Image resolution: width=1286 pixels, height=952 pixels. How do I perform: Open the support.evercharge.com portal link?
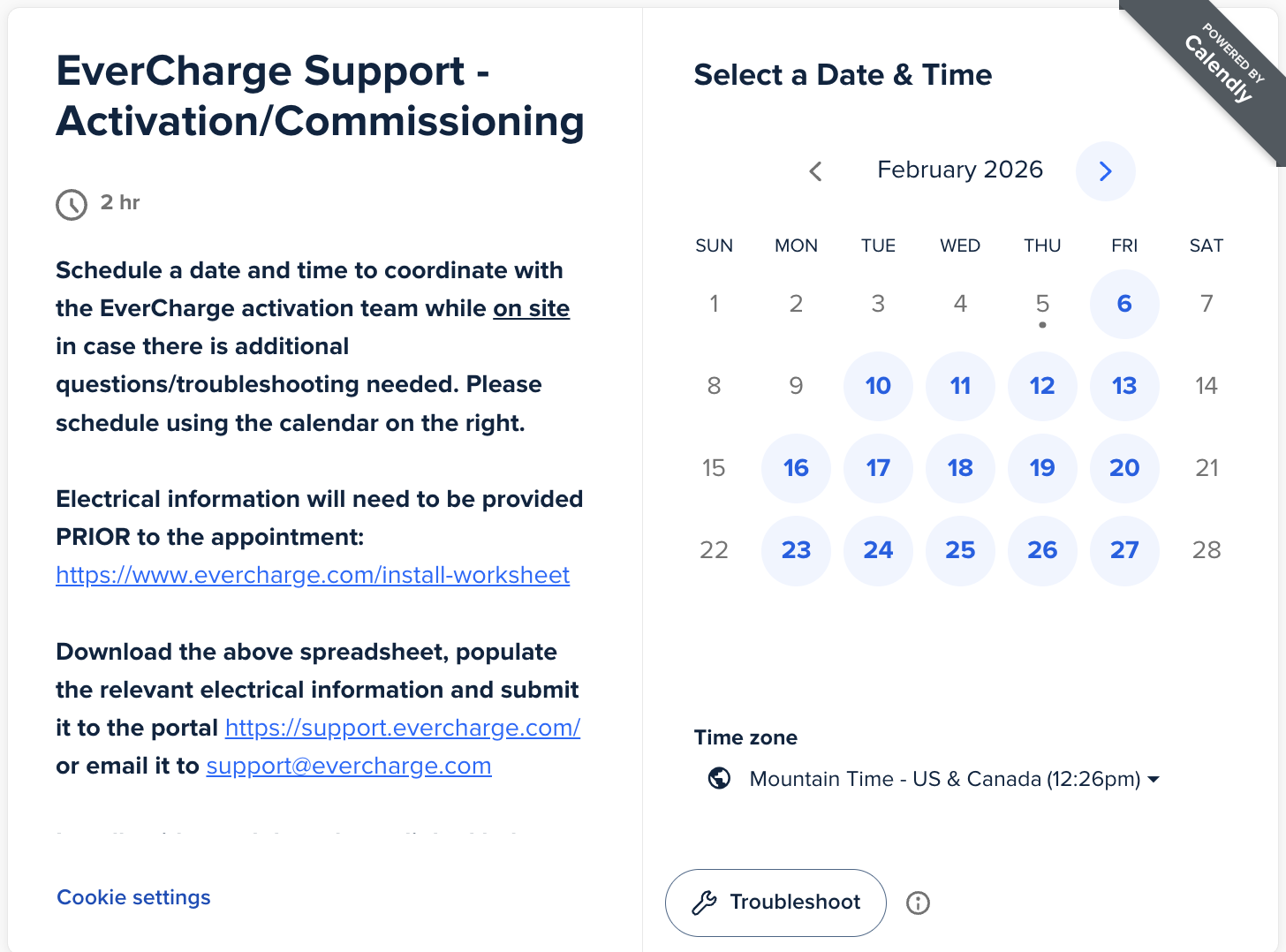(x=403, y=728)
